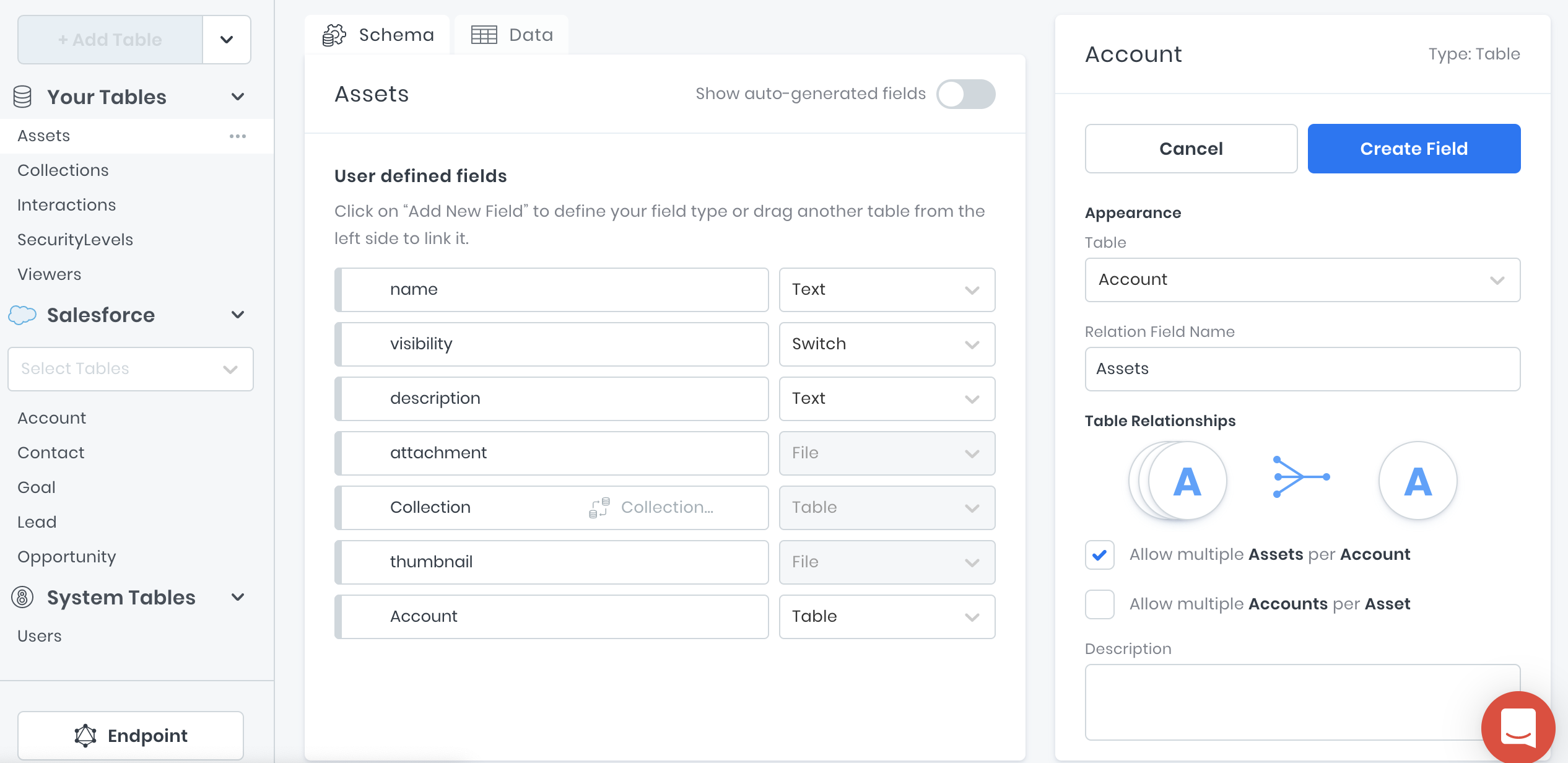
Task: Open the Endpoint button
Action: pos(131,736)
